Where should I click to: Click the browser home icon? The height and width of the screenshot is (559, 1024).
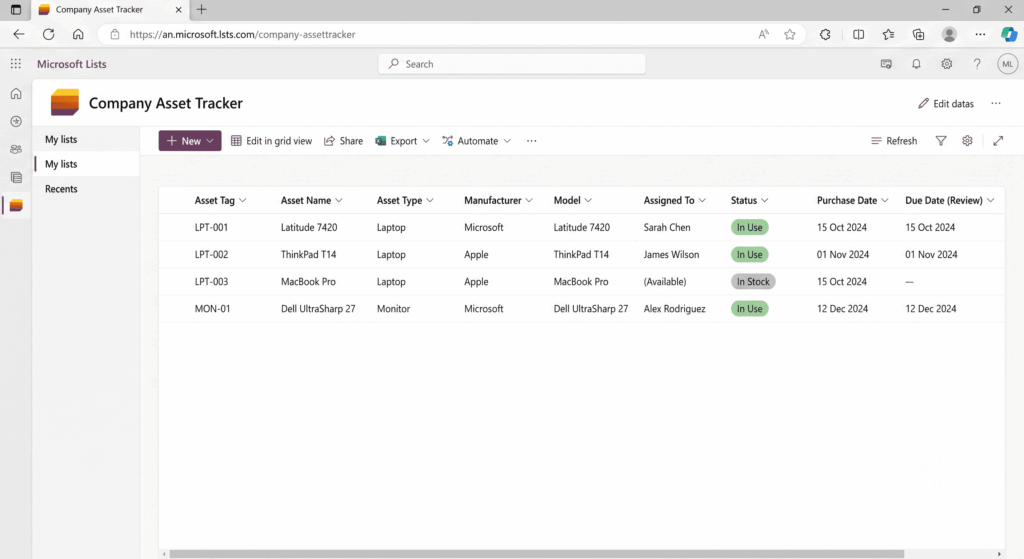pos(78,35)
